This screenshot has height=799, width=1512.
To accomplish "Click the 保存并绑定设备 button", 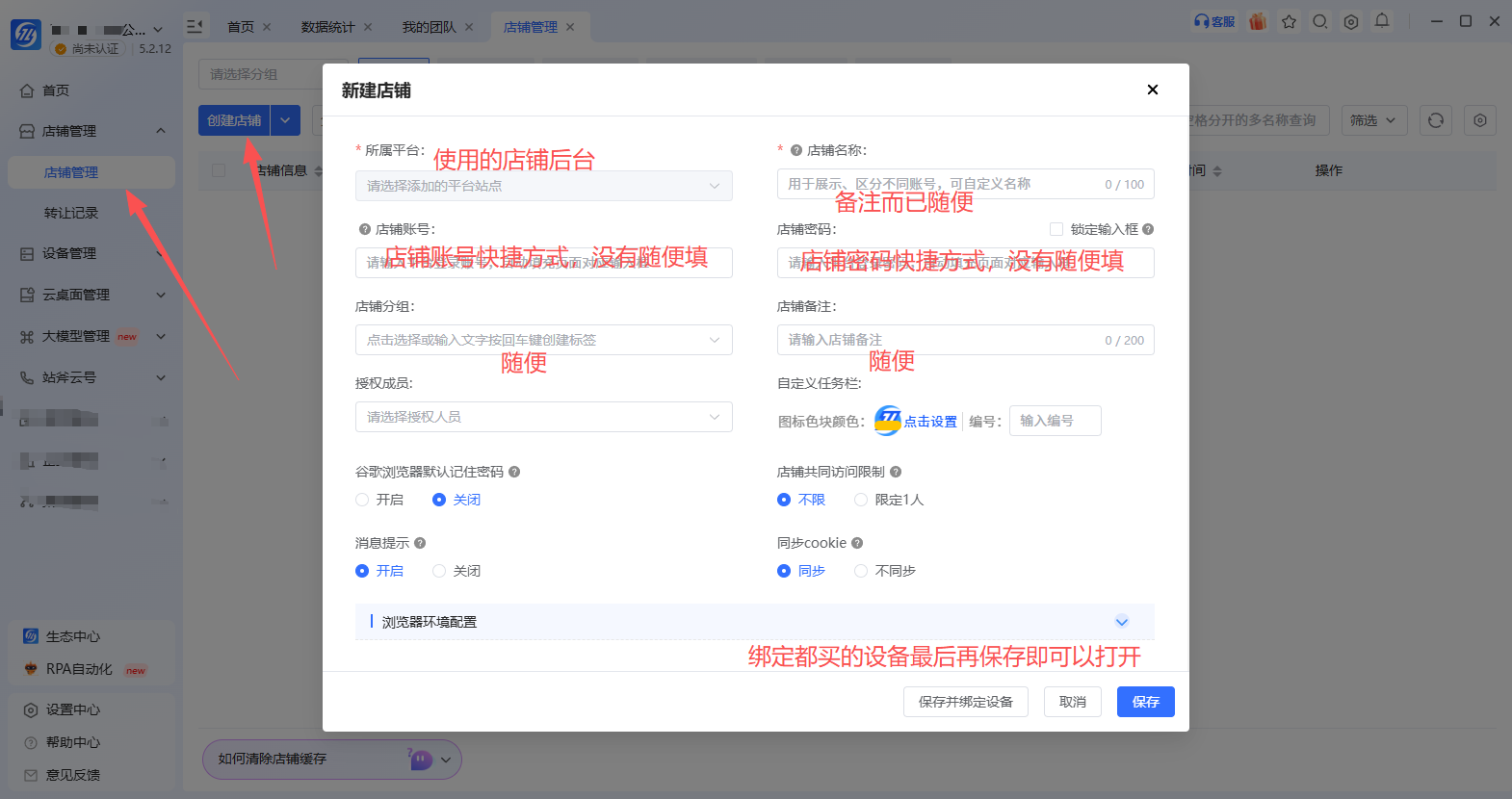I will (x=966, y=702).
